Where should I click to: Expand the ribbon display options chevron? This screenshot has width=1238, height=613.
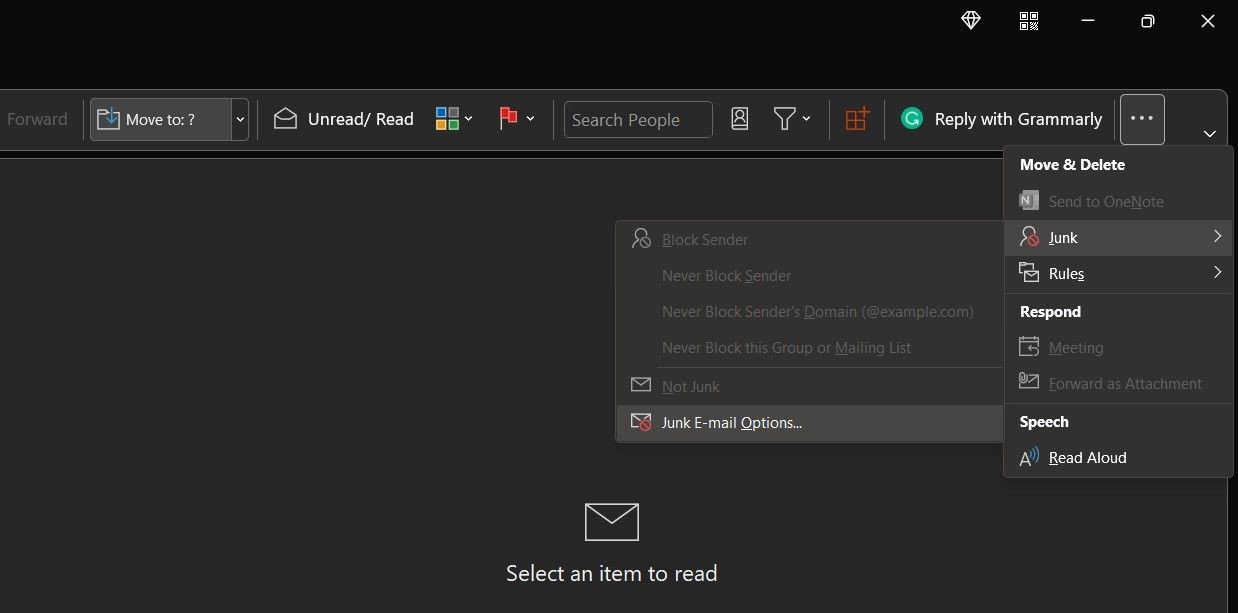pyautogui.click(x=1210, y=134)
